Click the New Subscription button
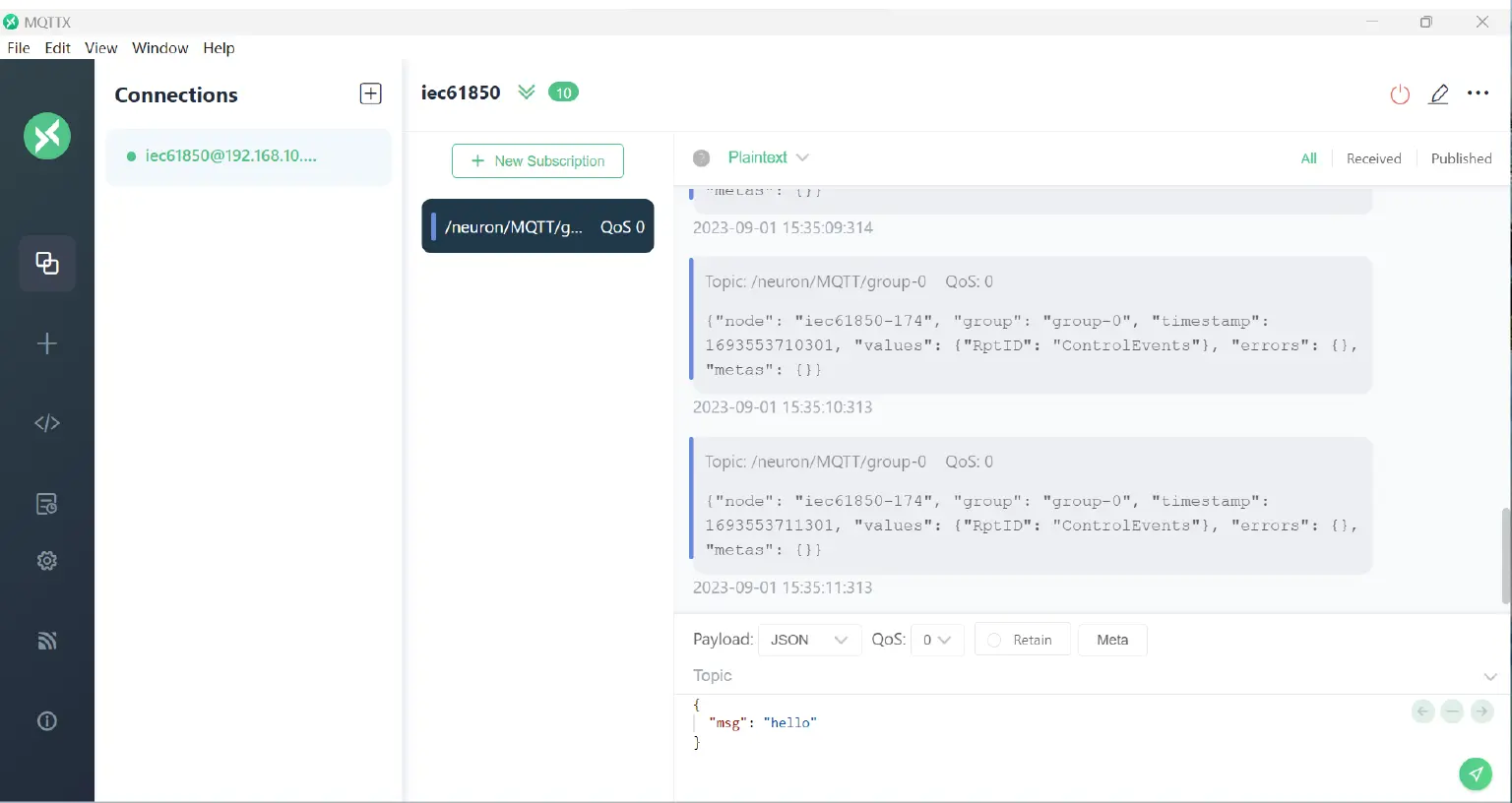The width and height of the screenshot is (1512, 803). [537, 161]
